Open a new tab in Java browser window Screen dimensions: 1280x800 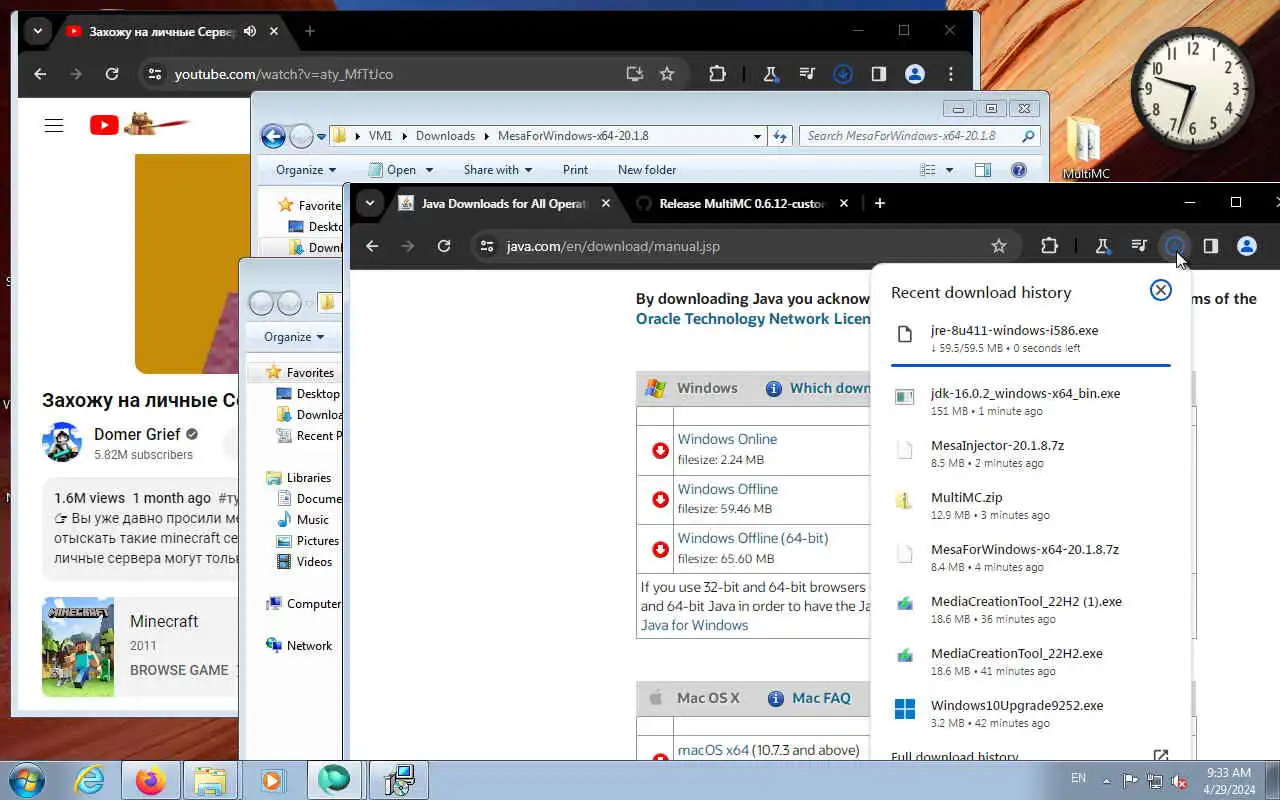(879, 203)
